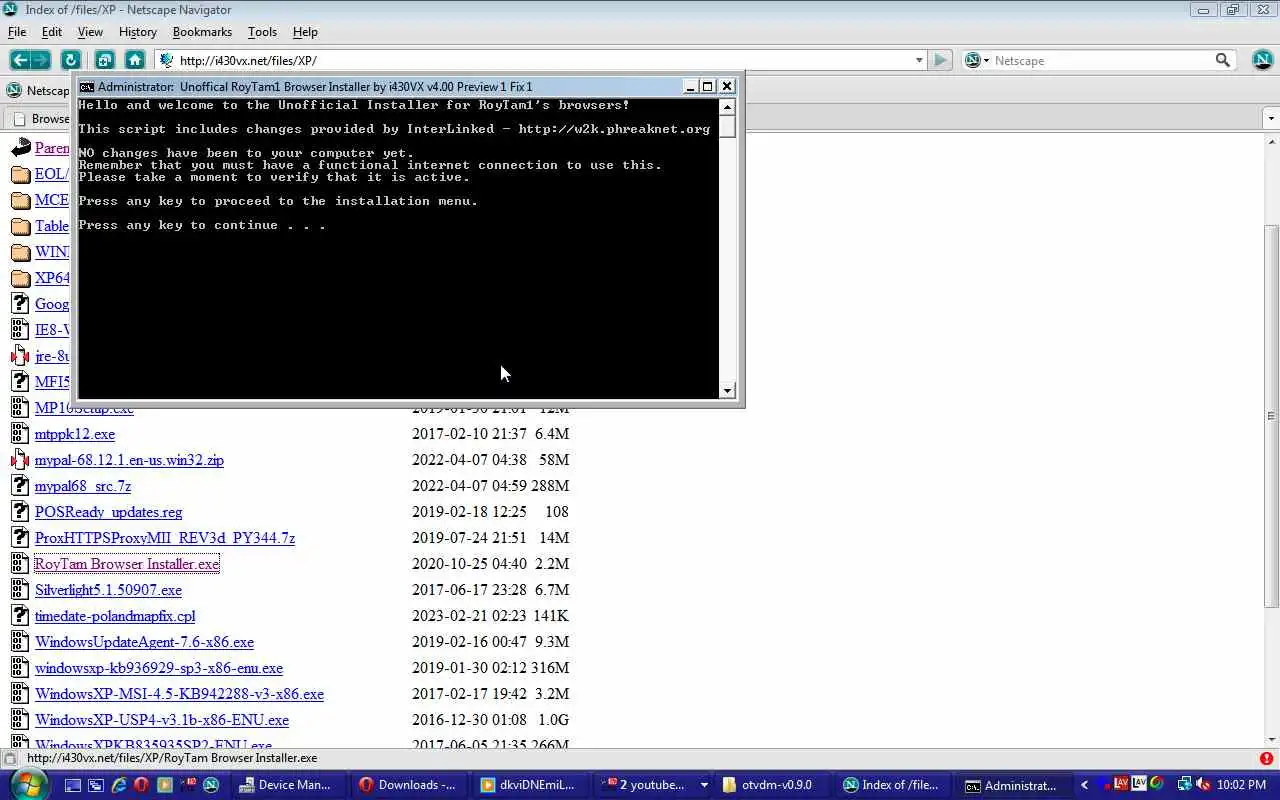Viewport: 1280px width, 800px height.
Task: Click the folder icon in XP64 row
Action: pyautogui.click(x=20, y=278)
